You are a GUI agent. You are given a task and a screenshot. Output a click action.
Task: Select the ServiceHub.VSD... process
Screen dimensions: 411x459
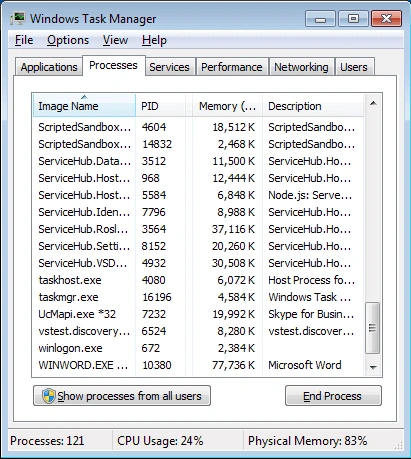point(197,263)
